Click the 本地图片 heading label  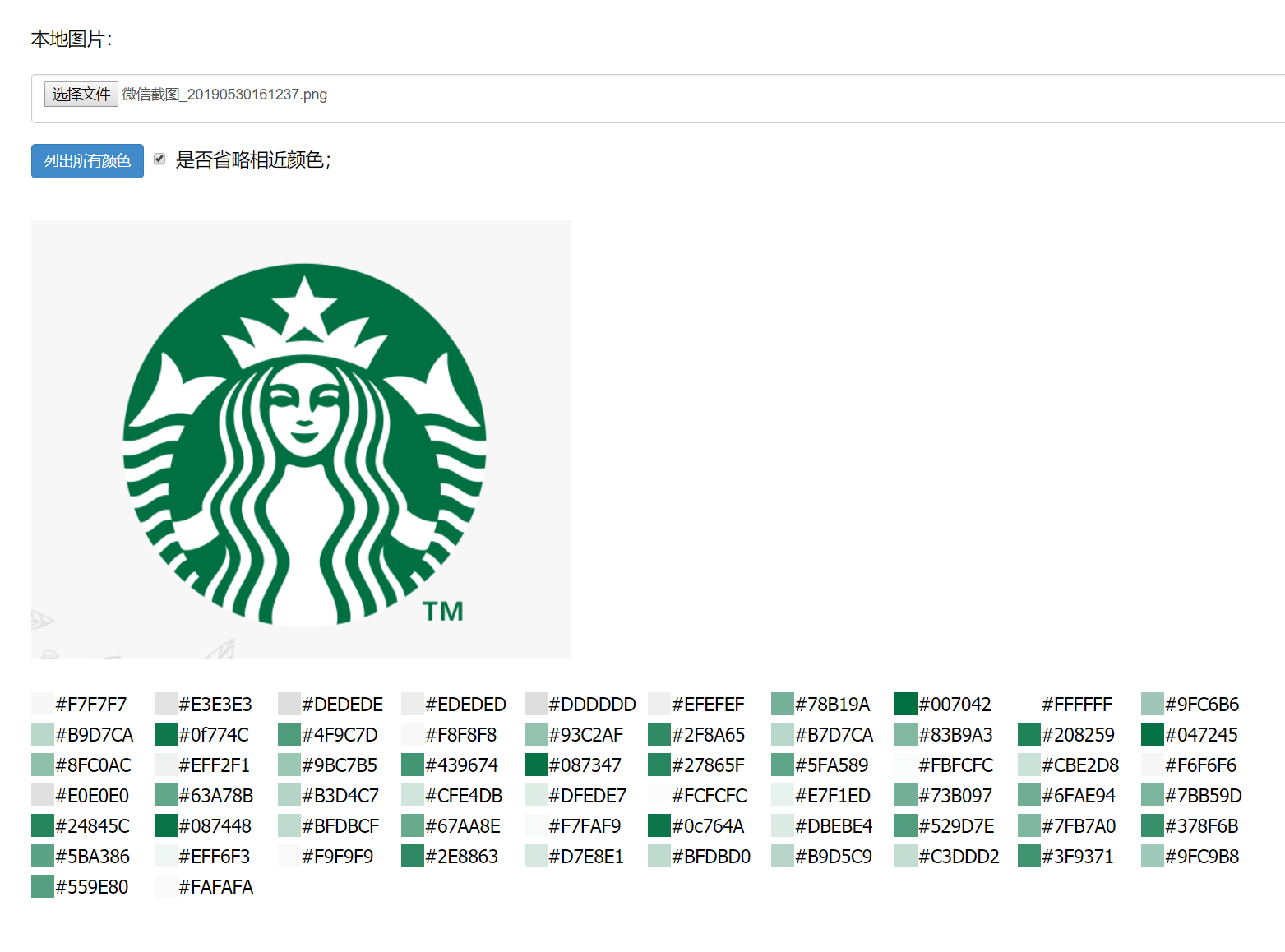72,39
